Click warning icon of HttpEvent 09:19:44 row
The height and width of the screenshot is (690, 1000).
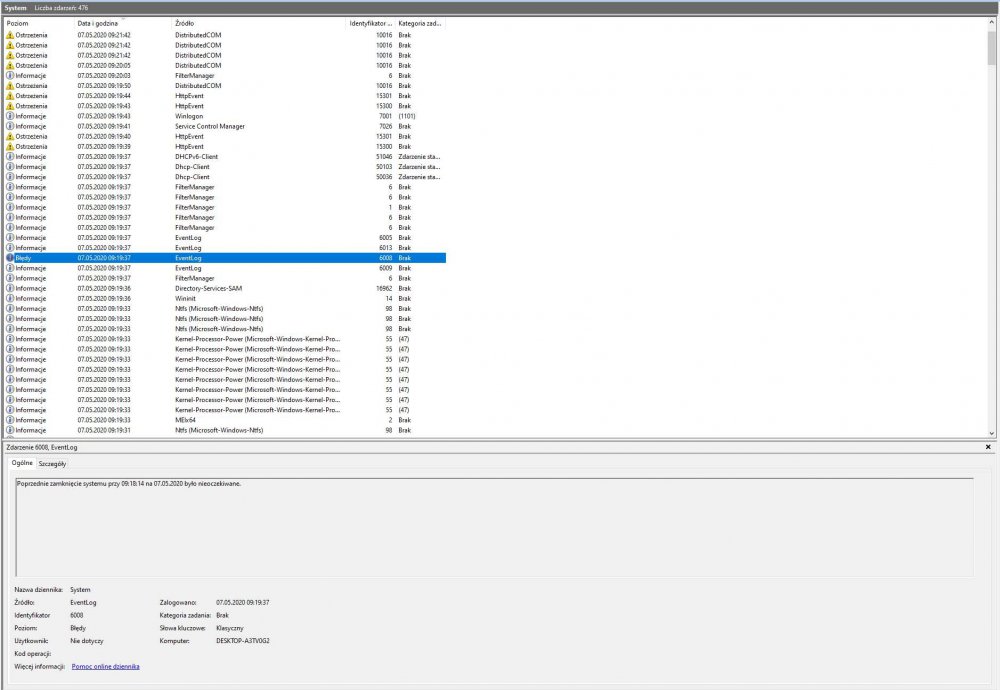click(x=10, y=96)
